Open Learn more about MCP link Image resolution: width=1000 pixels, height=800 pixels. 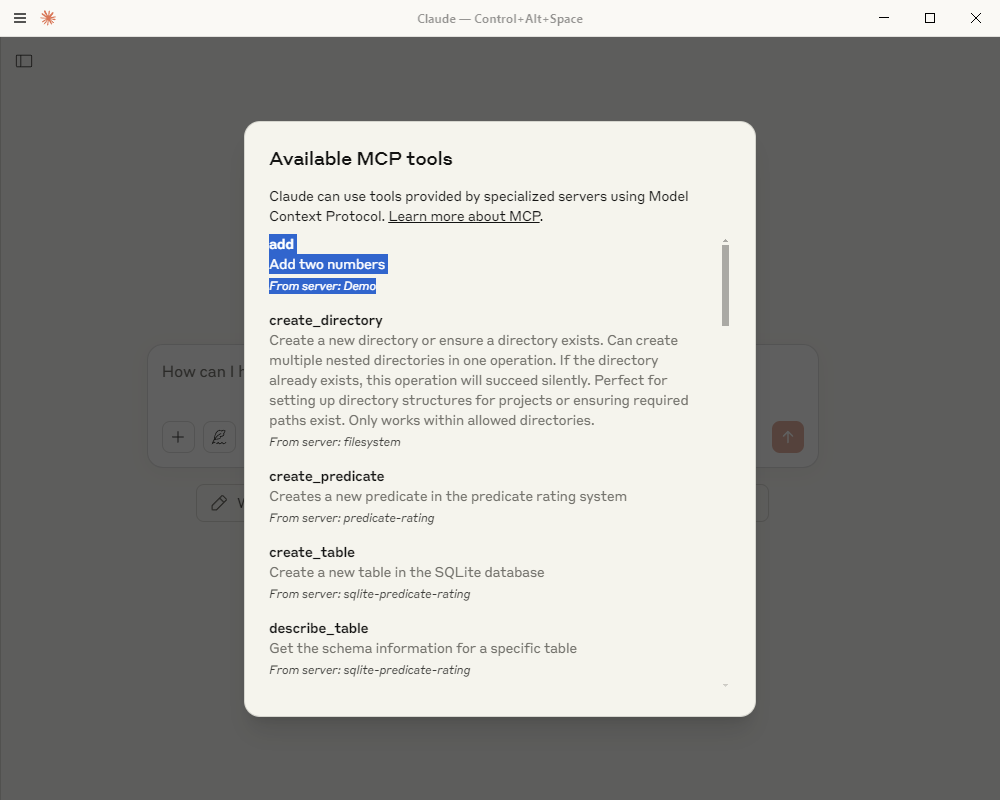pos(464,216)
